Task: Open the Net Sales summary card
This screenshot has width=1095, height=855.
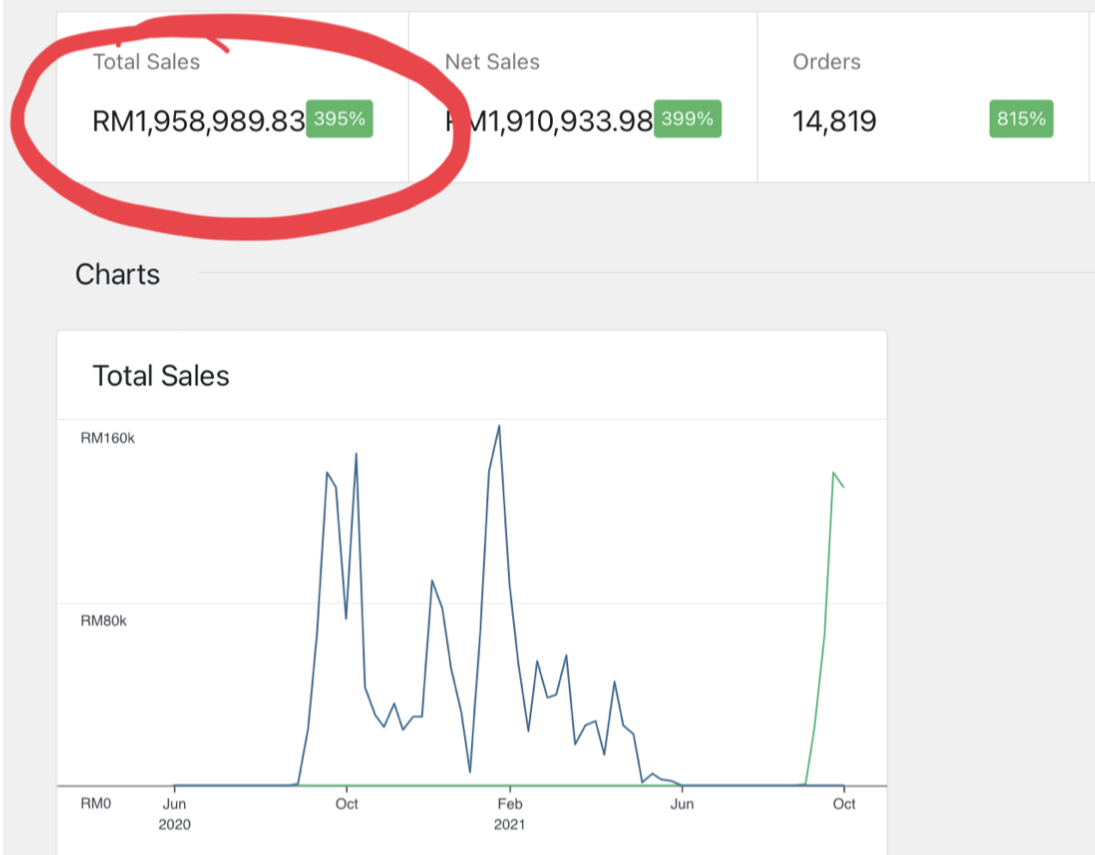Action: point(583,97)
